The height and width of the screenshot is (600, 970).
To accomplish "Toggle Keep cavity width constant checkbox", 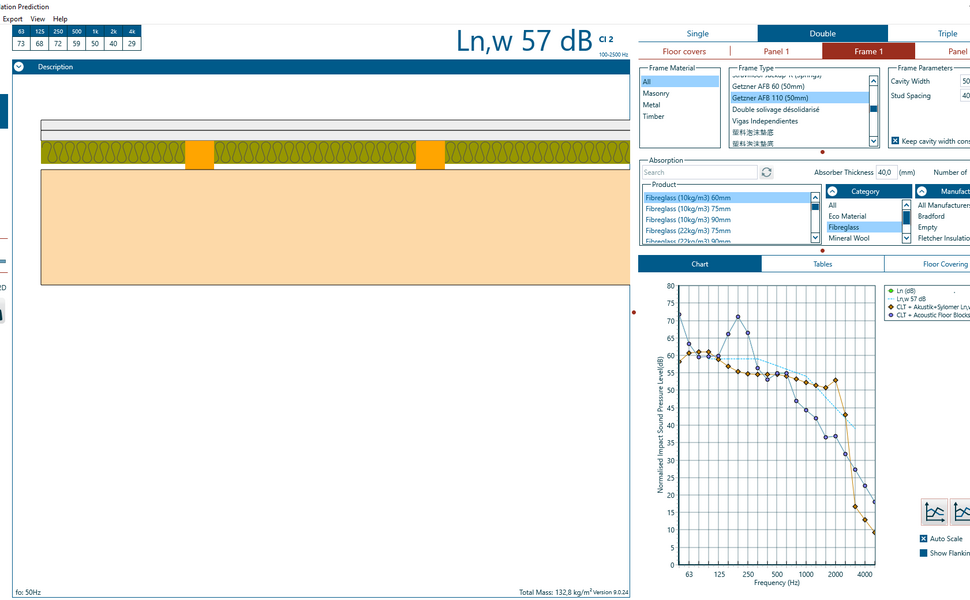I will point(895,141).
